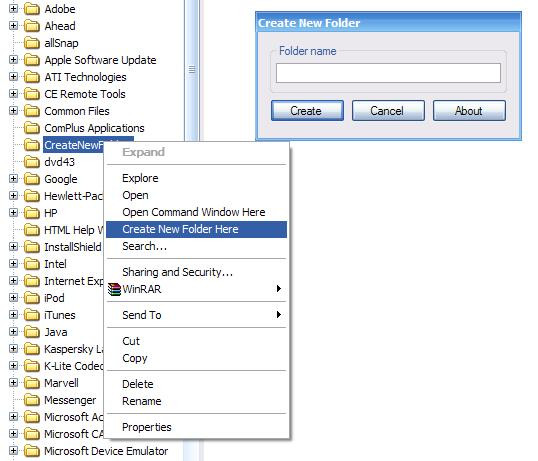Screen dimensions: 538x461
Task: Click the Ahead folder icon
Action: 32,26
